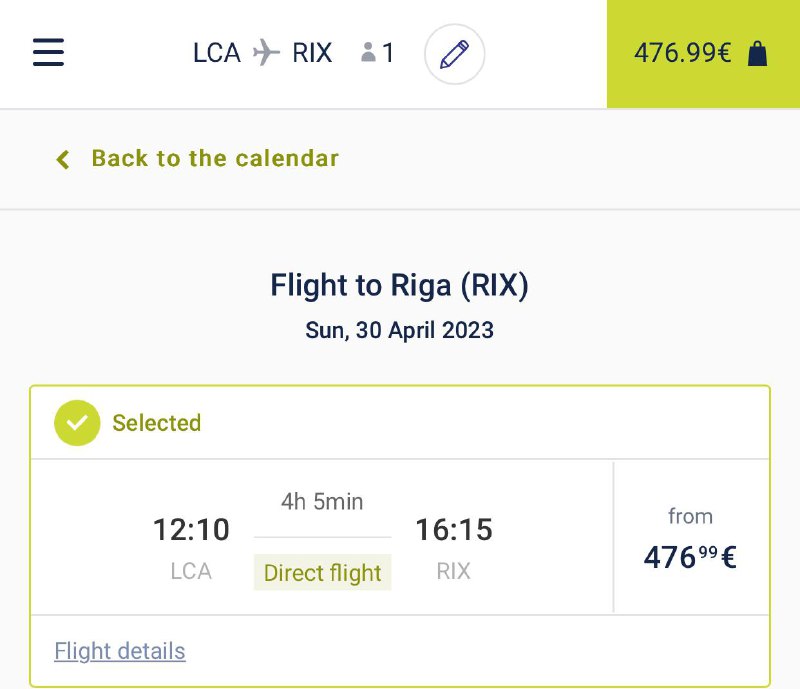This screenshot has height=689, width=800.
Task: Click the Flight to Riga (RIX) heading
Action: tap(399, 286)
